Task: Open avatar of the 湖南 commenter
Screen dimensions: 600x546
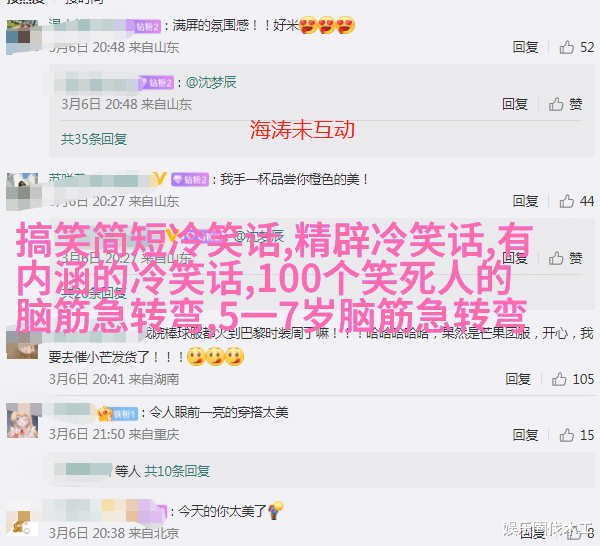Action: point(22,346)
